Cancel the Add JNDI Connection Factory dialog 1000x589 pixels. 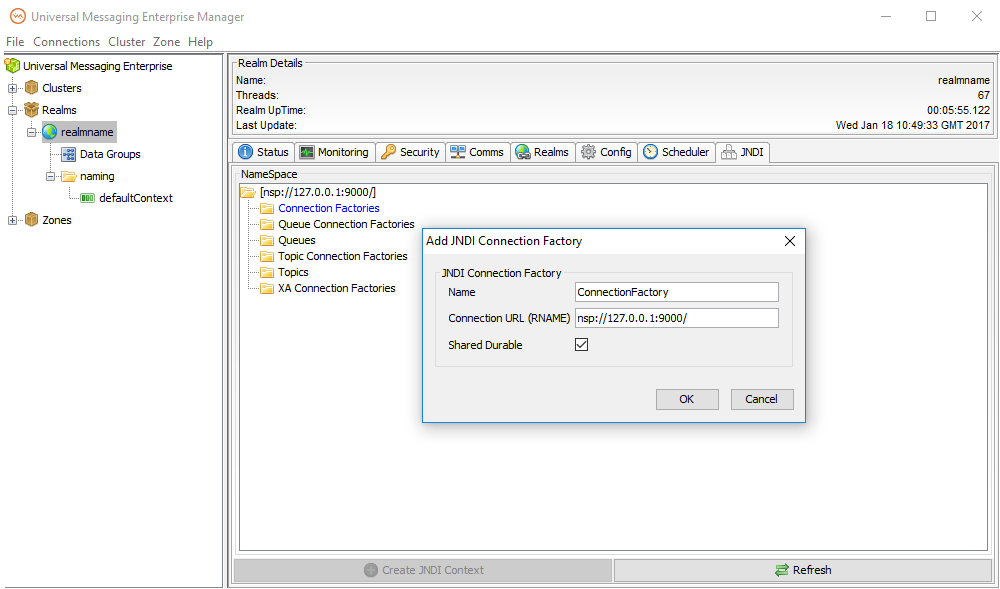click(x=762, y=399)
